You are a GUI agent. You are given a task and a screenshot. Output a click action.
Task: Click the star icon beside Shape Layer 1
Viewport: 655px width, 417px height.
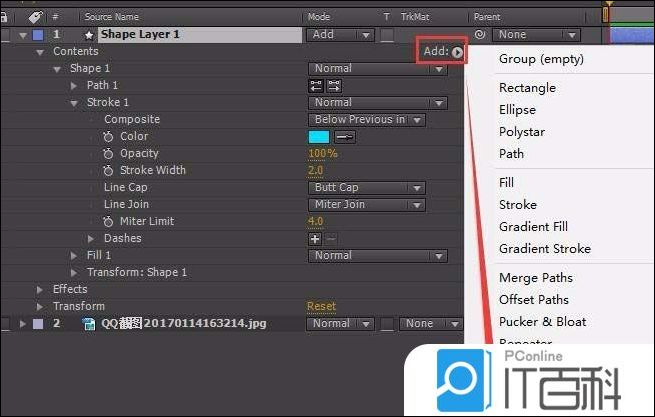89,35
